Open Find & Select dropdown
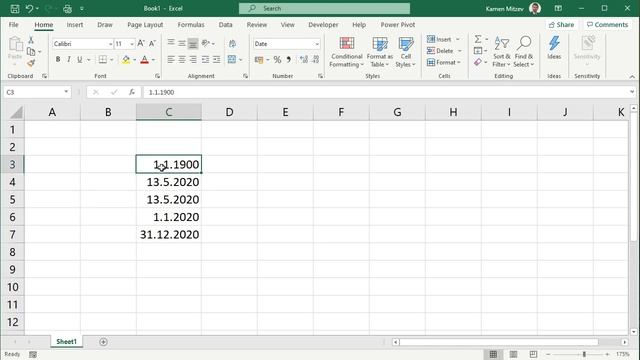The height and width of the screenshot is (360, 640). click(524, 52)
